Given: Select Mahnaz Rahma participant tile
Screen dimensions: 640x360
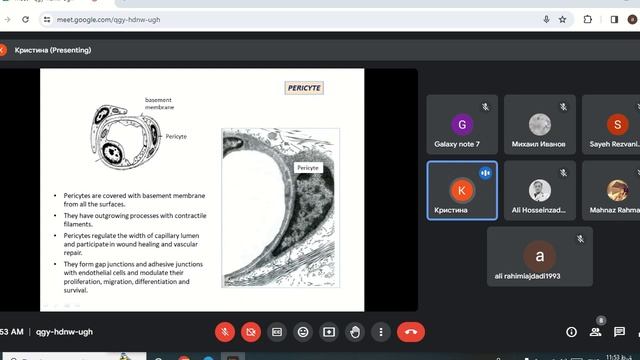Looking at the screenshot, I should point(611,191).
